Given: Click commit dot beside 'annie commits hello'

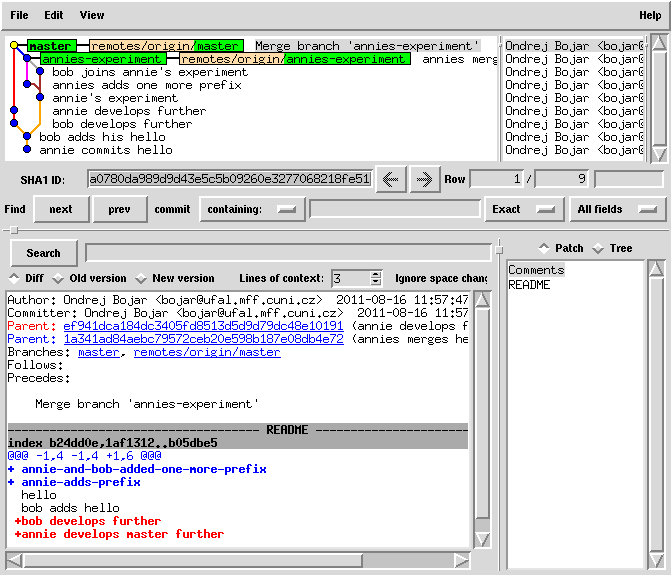Looking at the screenshot, I should coord(27,150).
